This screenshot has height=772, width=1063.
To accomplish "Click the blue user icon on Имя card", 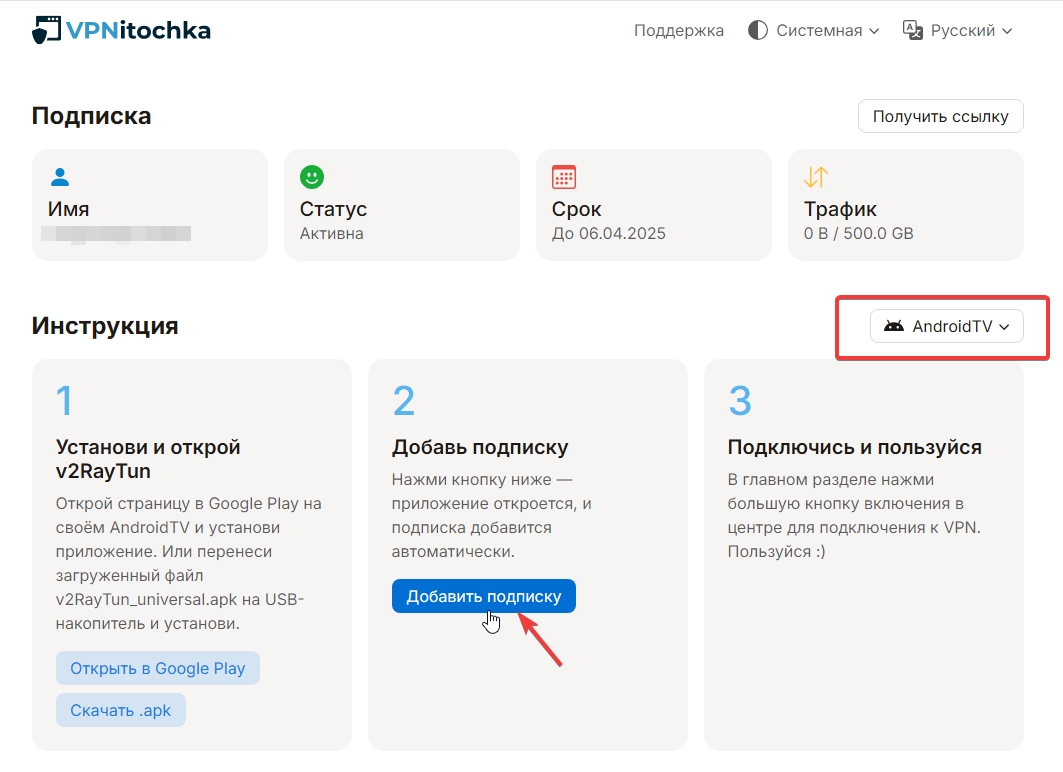I will click(60, 178).
